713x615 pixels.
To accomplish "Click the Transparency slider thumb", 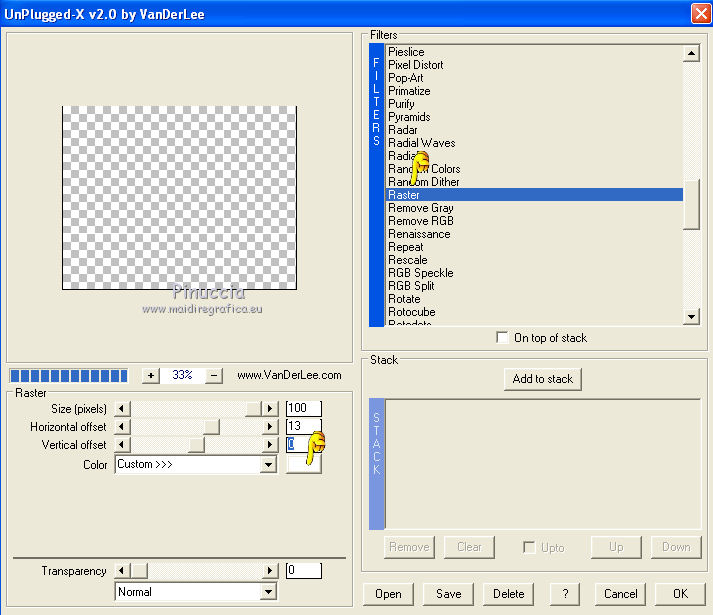I will coord(139,570).
